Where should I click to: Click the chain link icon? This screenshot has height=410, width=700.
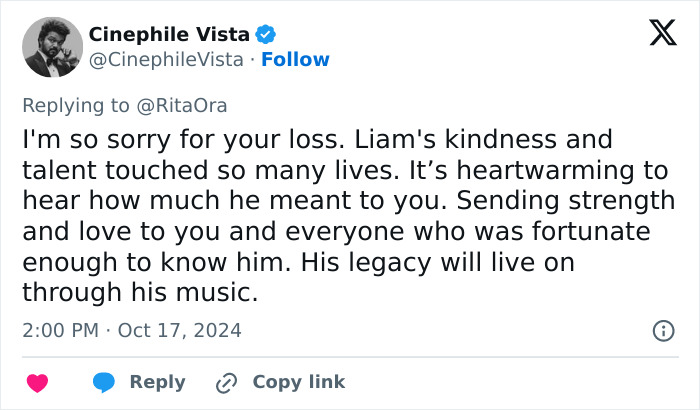226,383
